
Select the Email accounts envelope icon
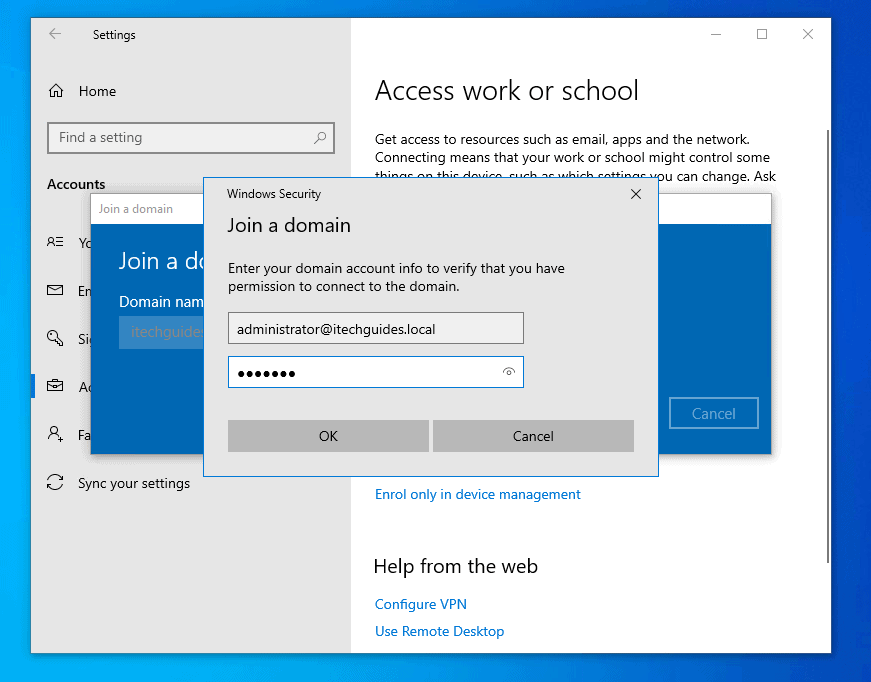click(x=55, y=290)
